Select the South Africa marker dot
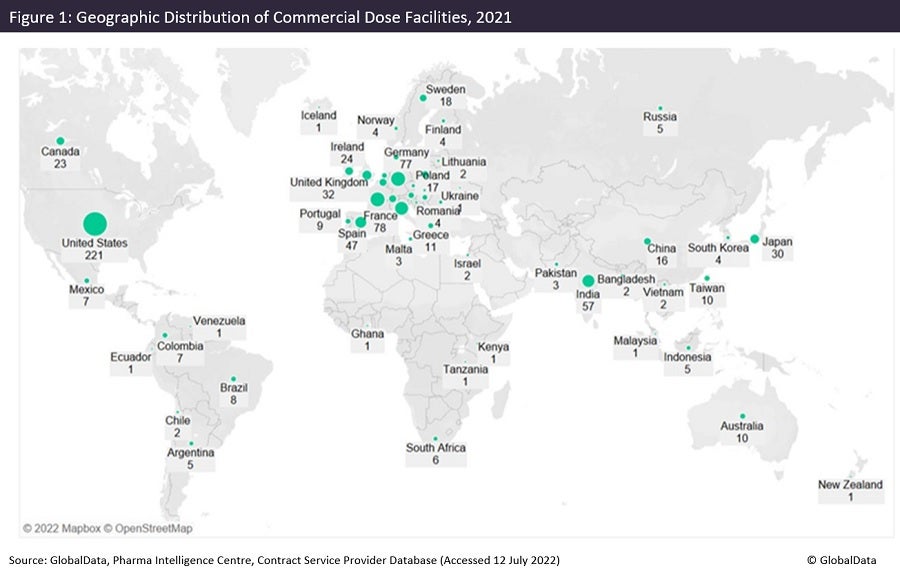 tap(435, 439)
